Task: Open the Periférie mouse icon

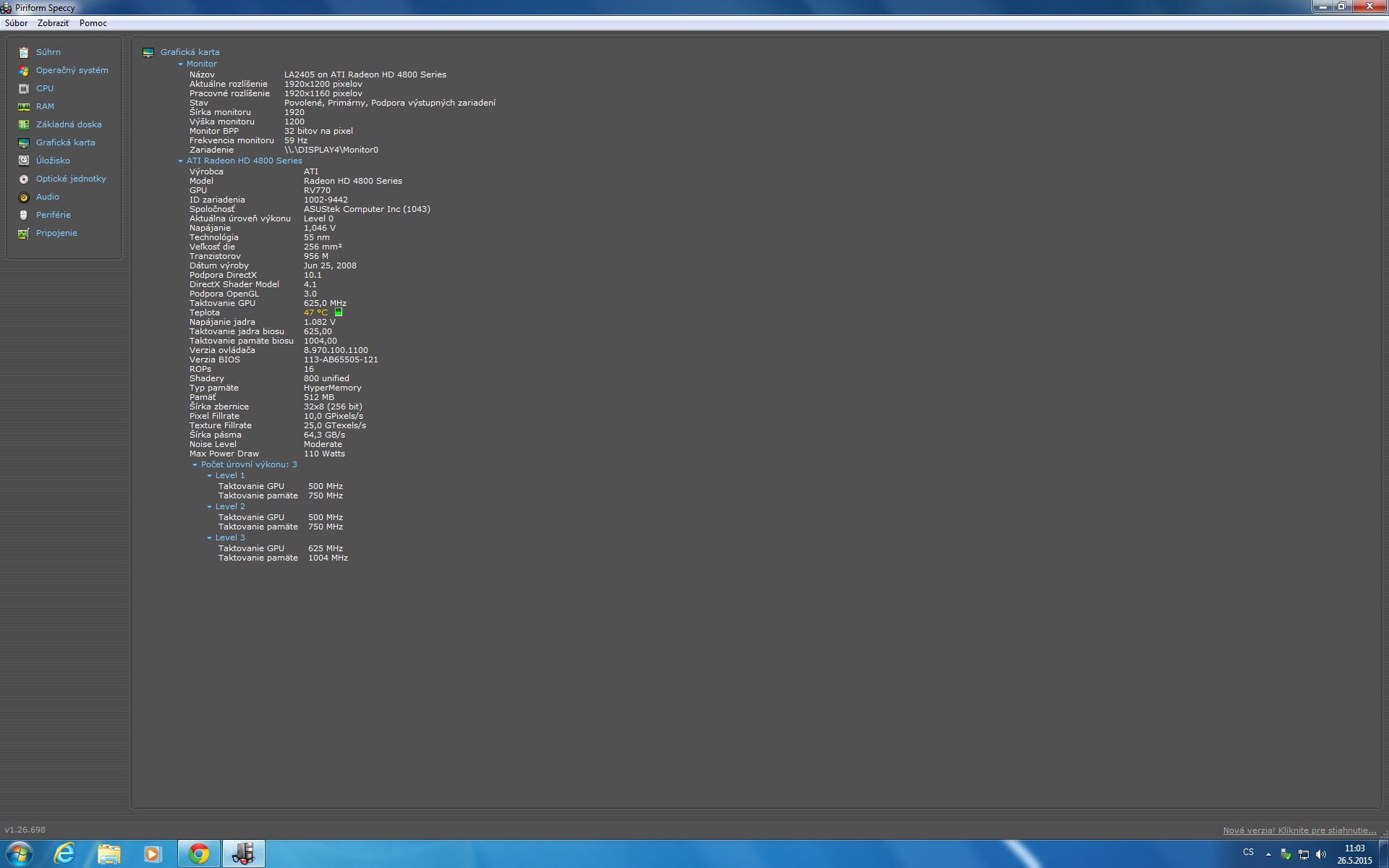Action: pos(24,215)
